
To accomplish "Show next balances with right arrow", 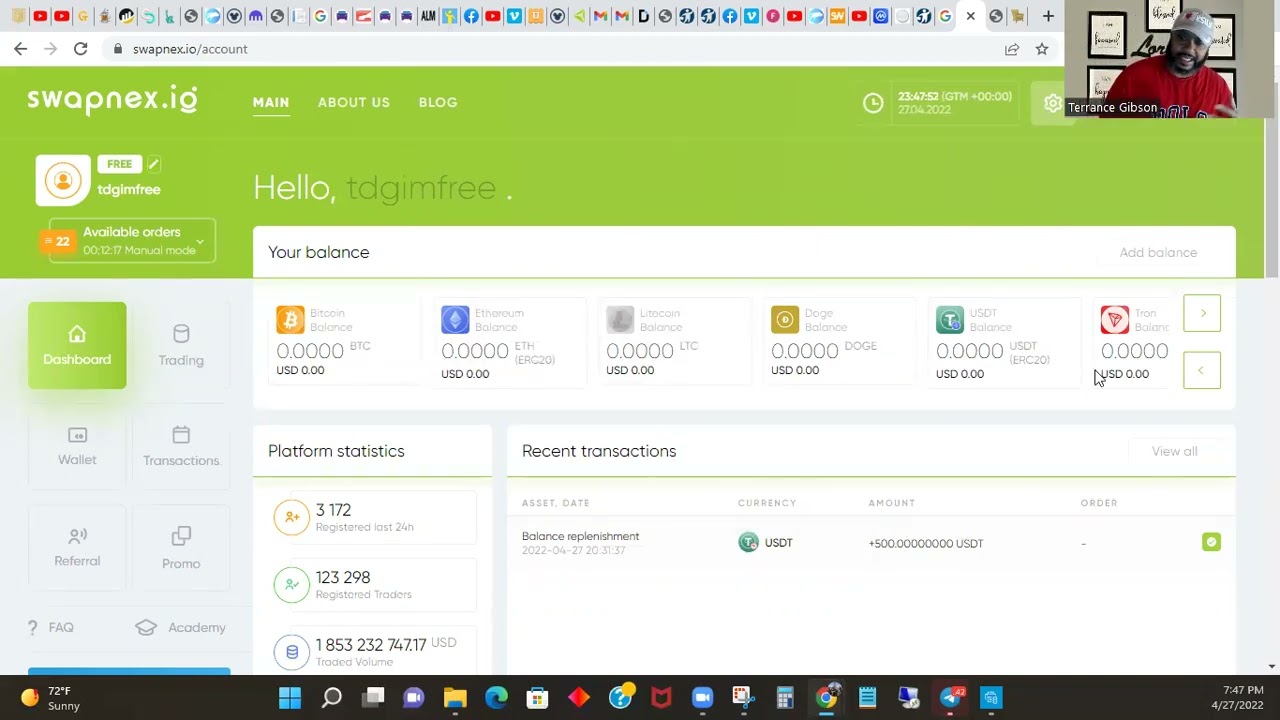I will (x=1202, y=313).
